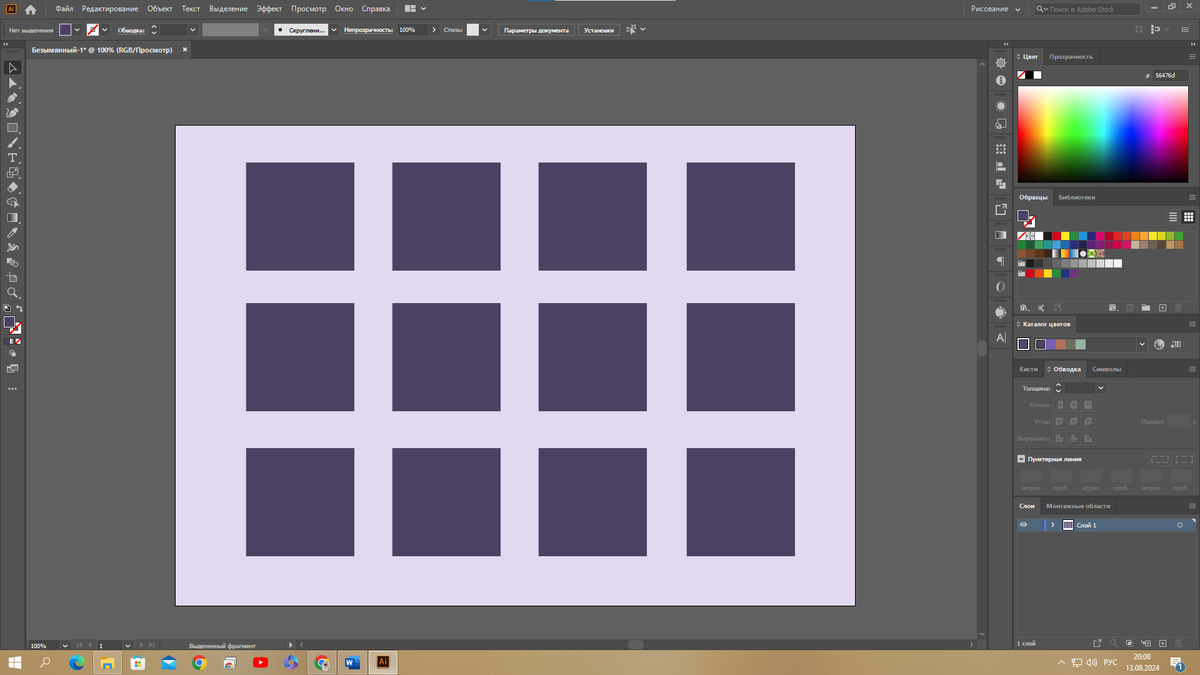Open the Эффект menu

tap(269, 9)
